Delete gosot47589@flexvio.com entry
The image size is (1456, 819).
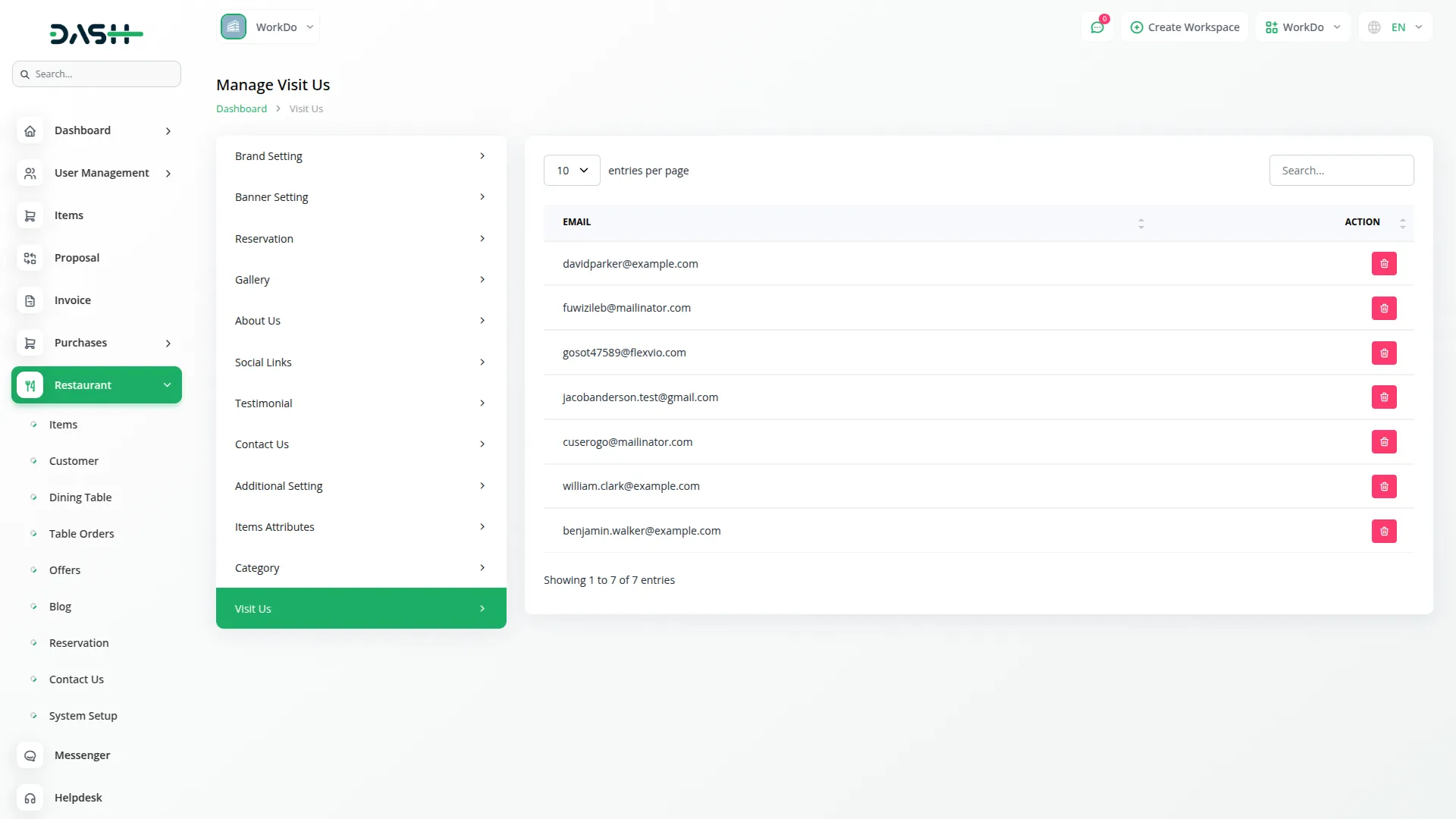(1384, 353)
